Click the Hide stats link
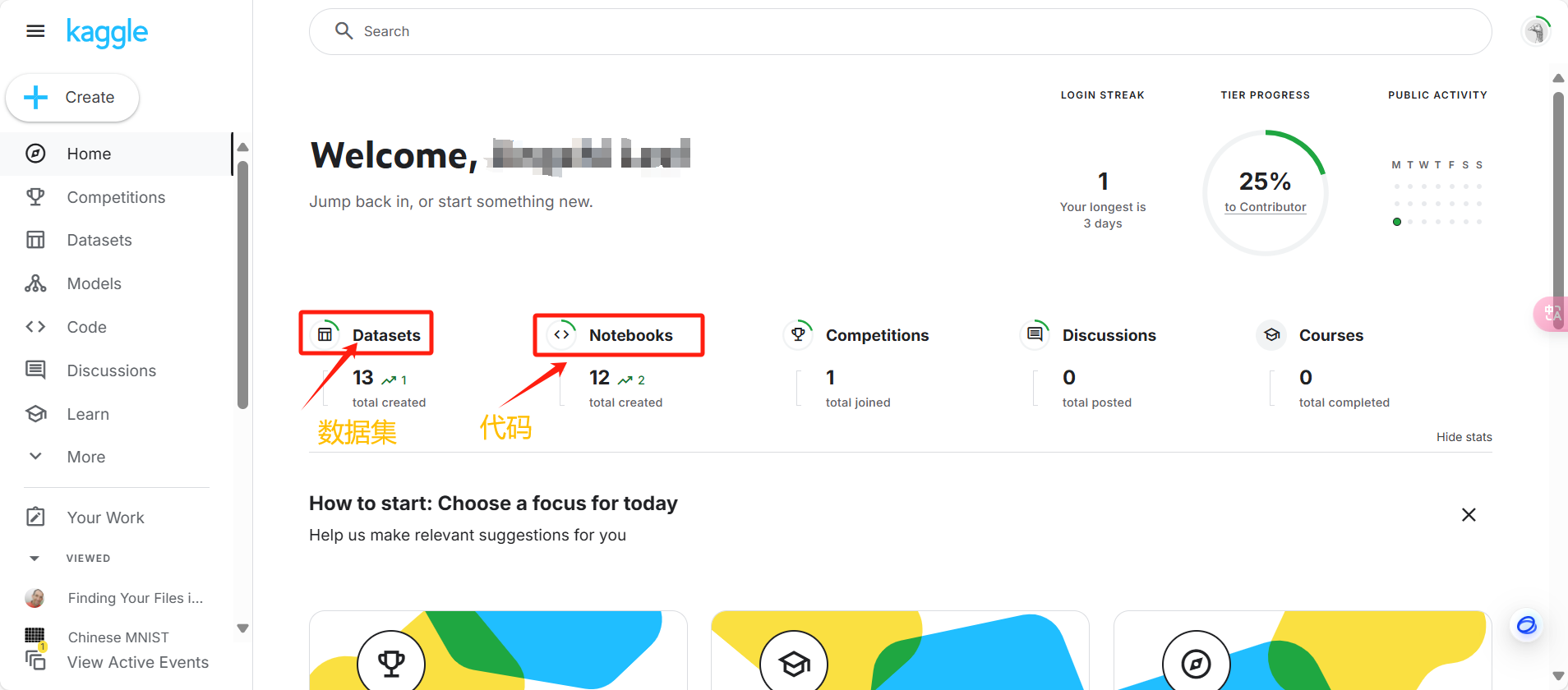 click(1464, 436)
